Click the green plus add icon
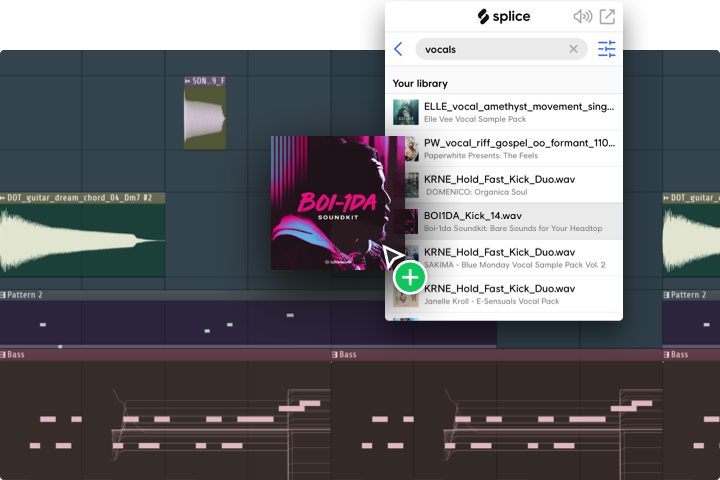This screenshot has width=720, height=480. (x=410, y=277)
